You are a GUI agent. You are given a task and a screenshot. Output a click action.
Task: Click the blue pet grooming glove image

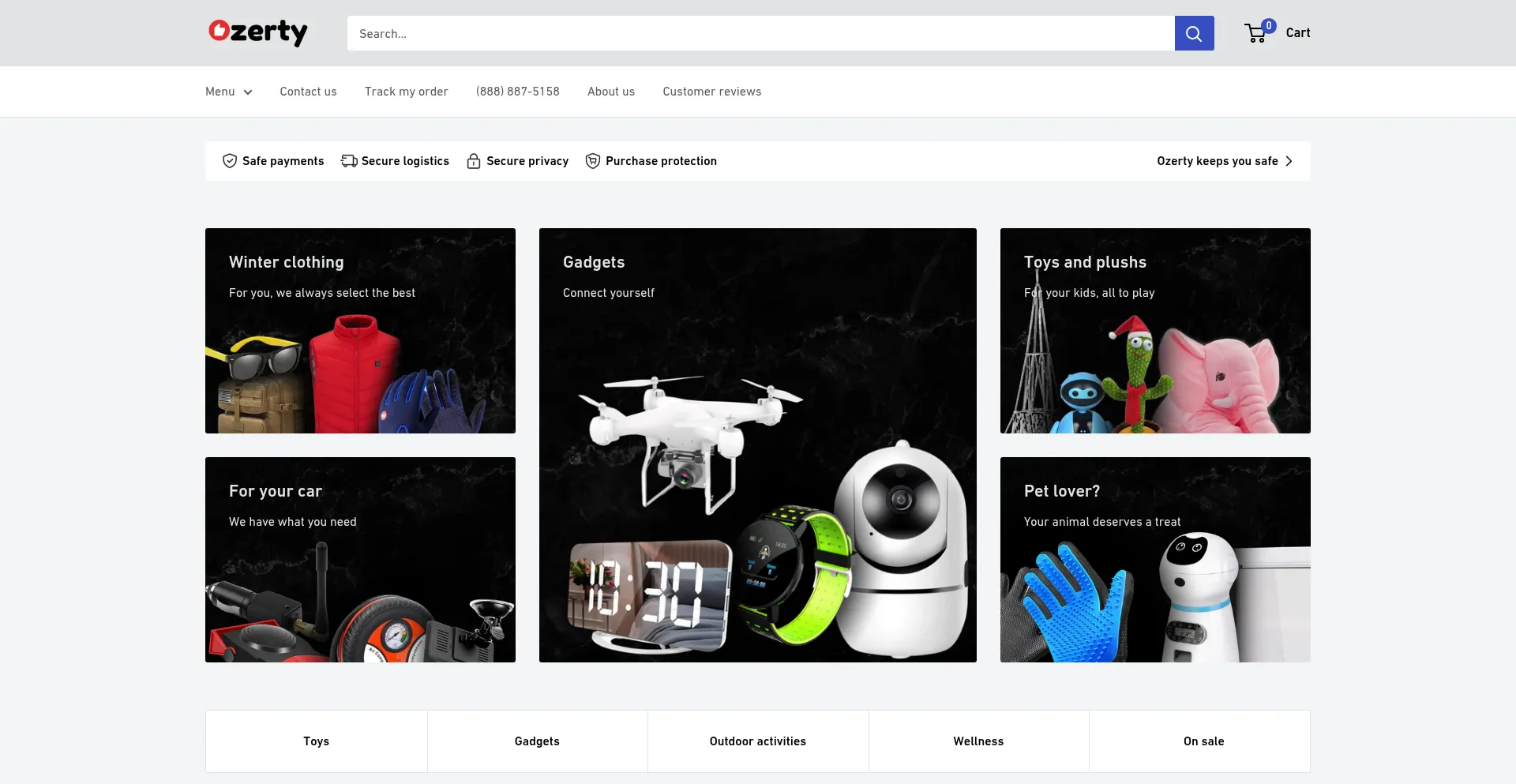pos(1079,602)
